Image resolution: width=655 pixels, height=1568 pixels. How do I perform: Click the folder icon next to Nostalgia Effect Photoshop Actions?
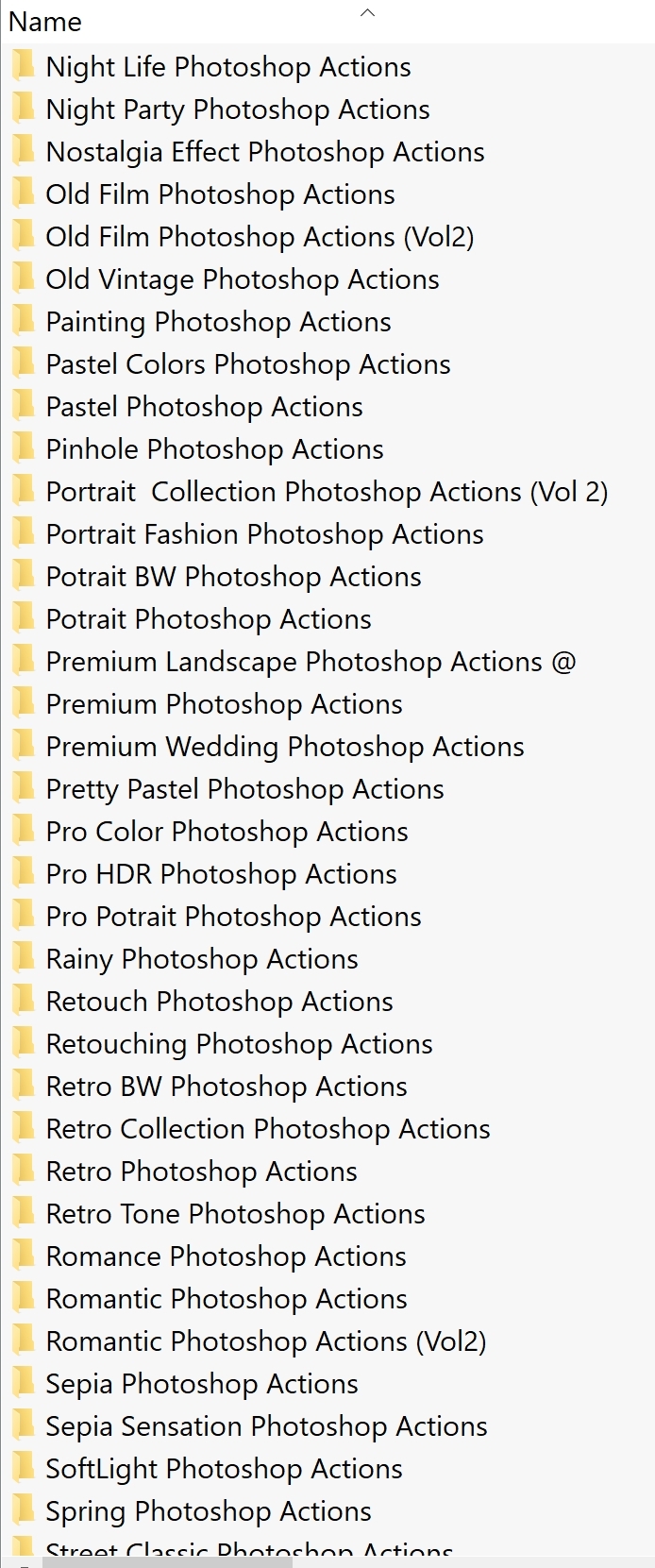pos(23,151)
